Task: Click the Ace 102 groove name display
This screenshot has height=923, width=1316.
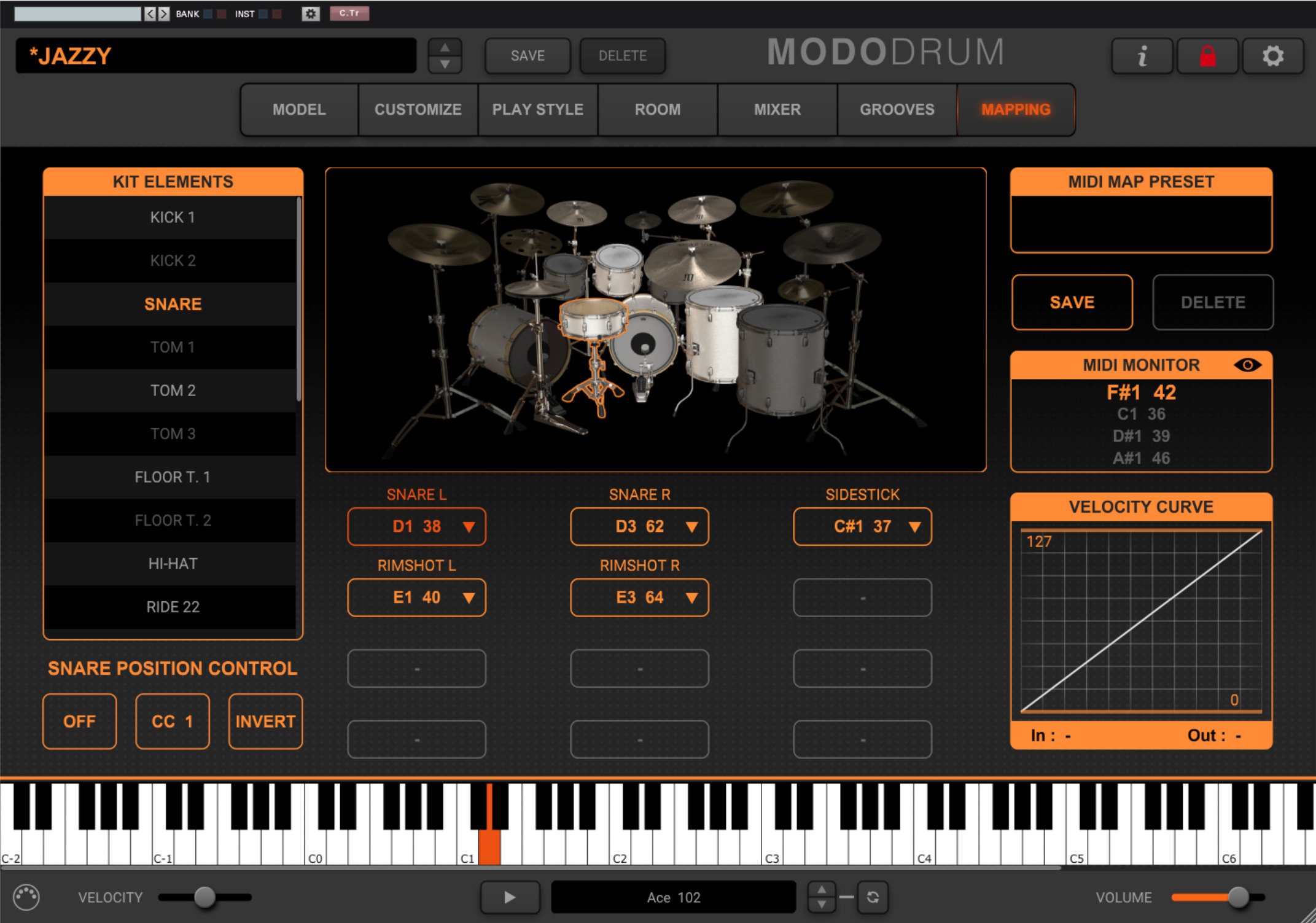Action: click(x=674, y=897)
